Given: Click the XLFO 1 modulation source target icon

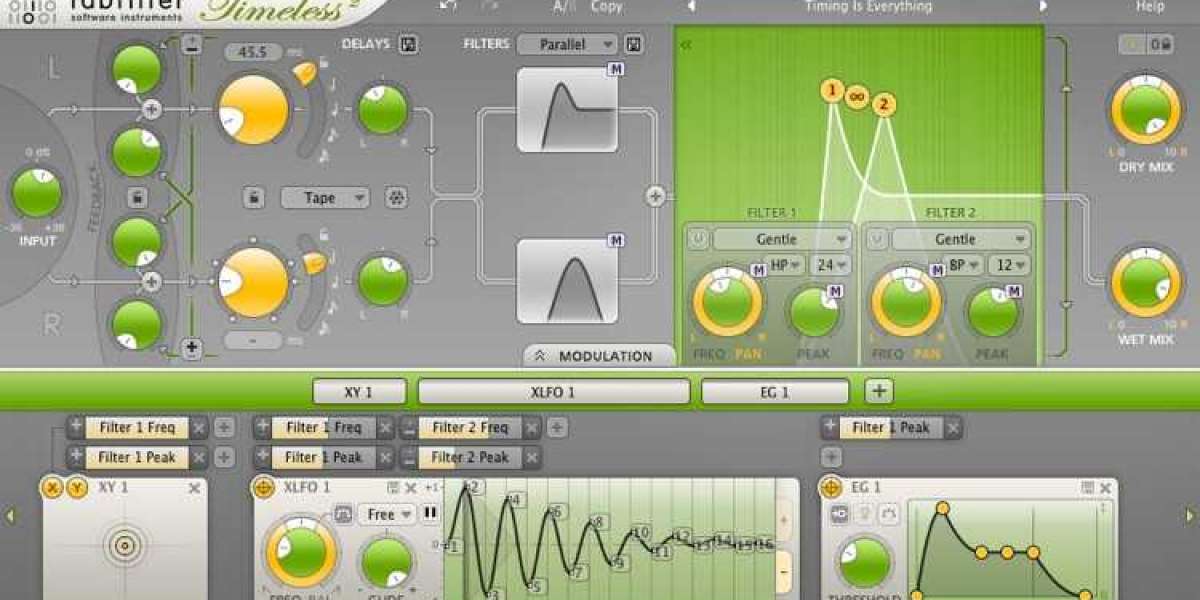Looking at the screenshot, I should click(264, 488).
